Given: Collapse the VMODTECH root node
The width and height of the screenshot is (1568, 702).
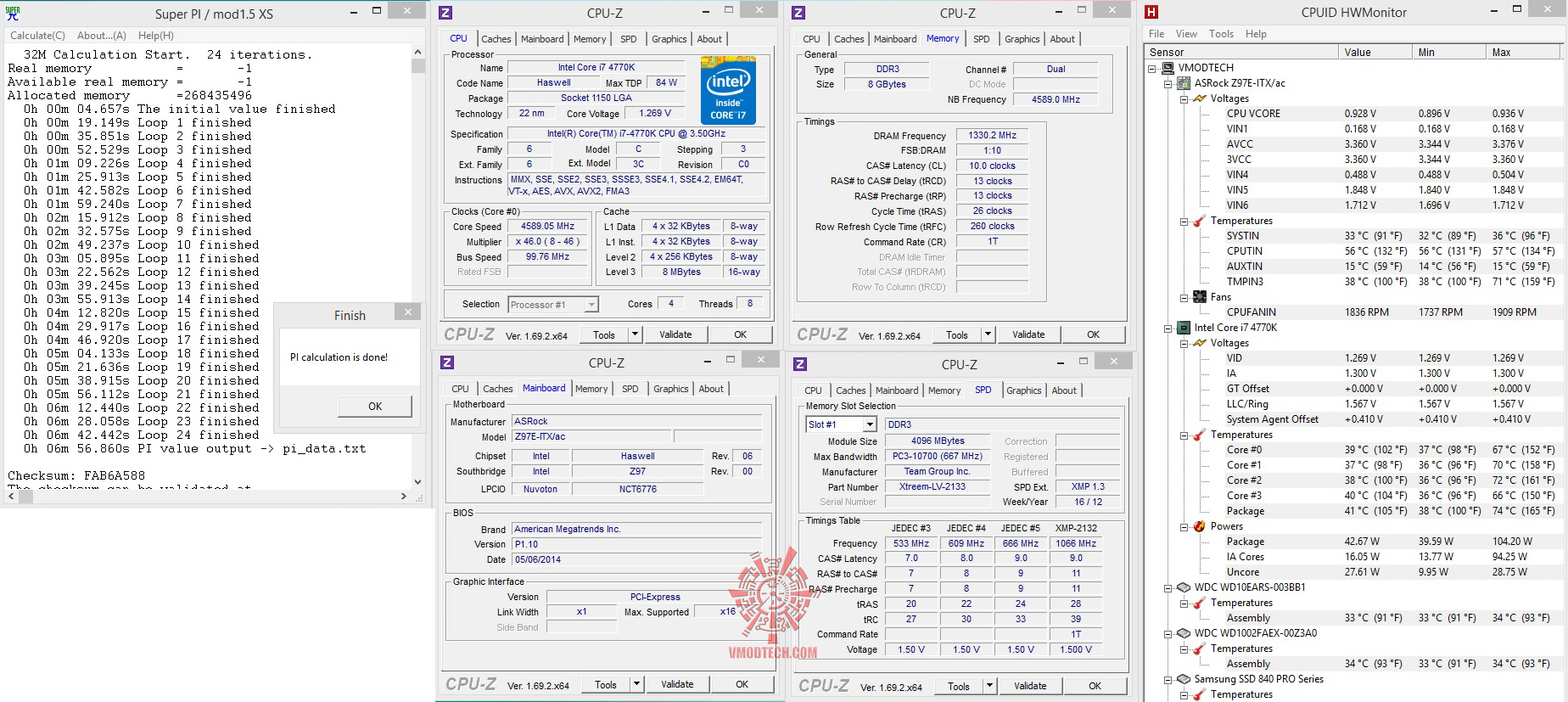Looking at the screenshot, I should click(x=1152, y=69).
